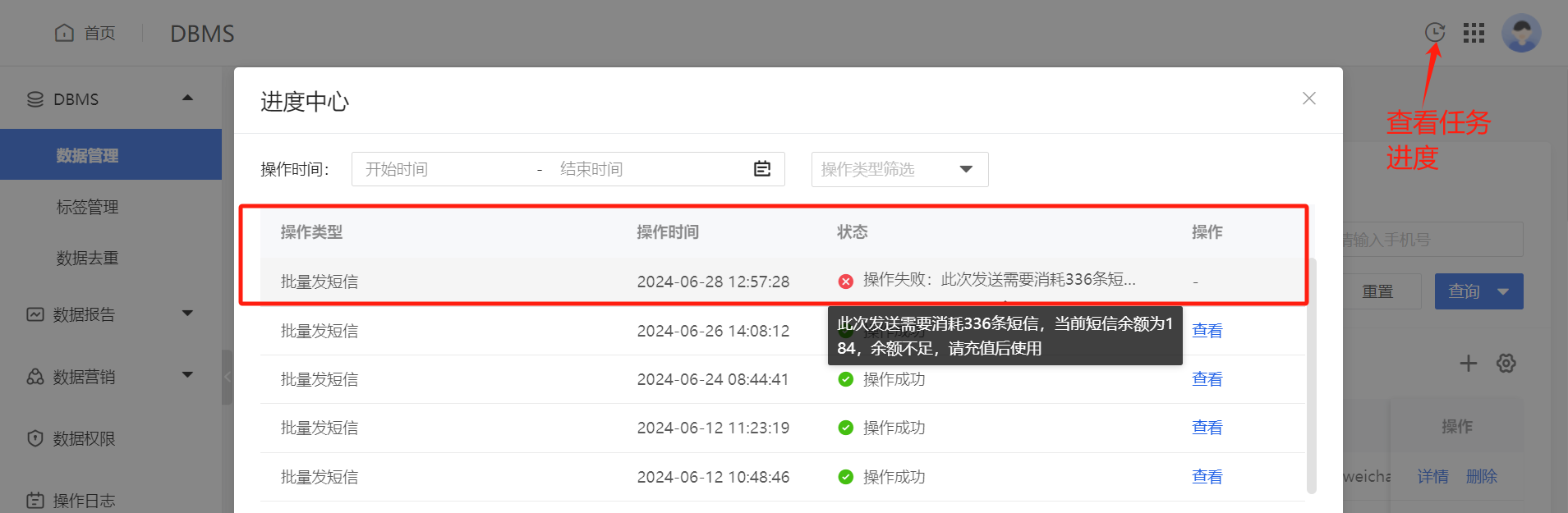Open the apps grid icon
1568x513 pixels.
tap(1474, 33)
